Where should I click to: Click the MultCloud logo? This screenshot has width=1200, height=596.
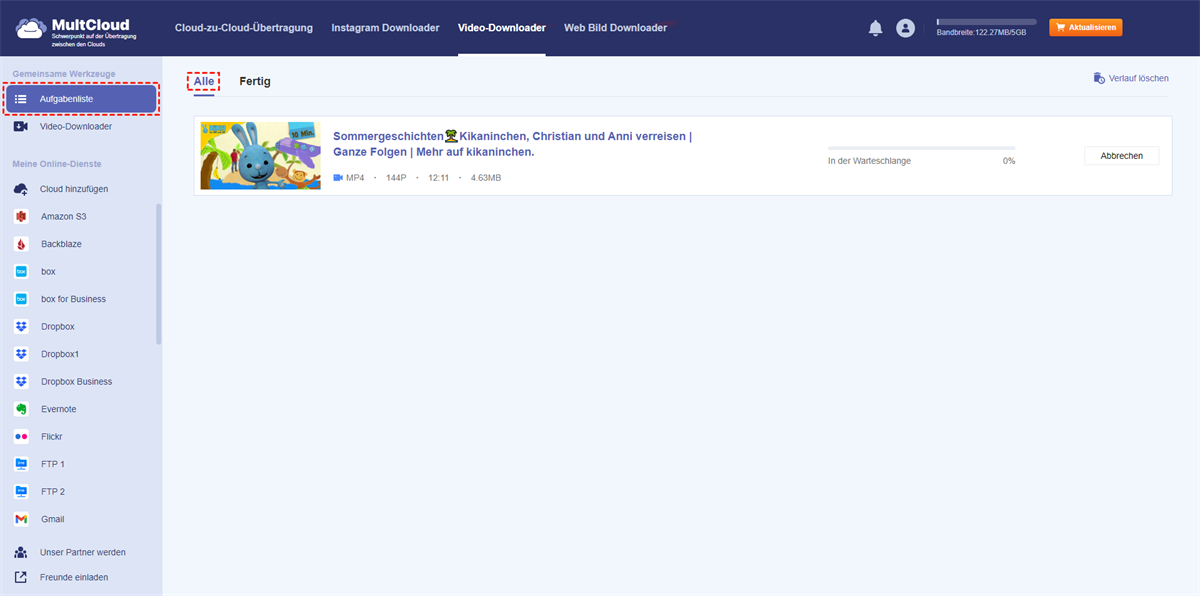(77, 29)
